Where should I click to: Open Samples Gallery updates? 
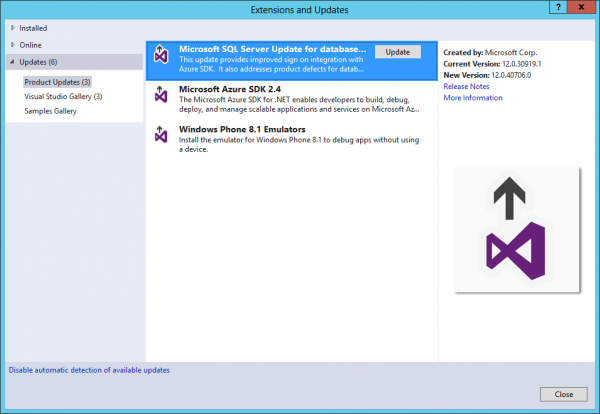pos(51,111)
